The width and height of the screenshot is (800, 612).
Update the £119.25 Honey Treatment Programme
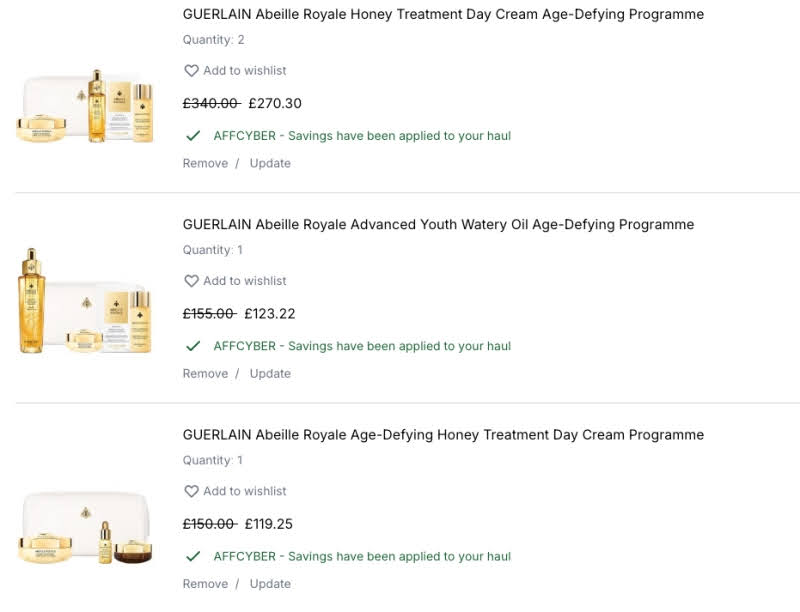click(270, 584)
